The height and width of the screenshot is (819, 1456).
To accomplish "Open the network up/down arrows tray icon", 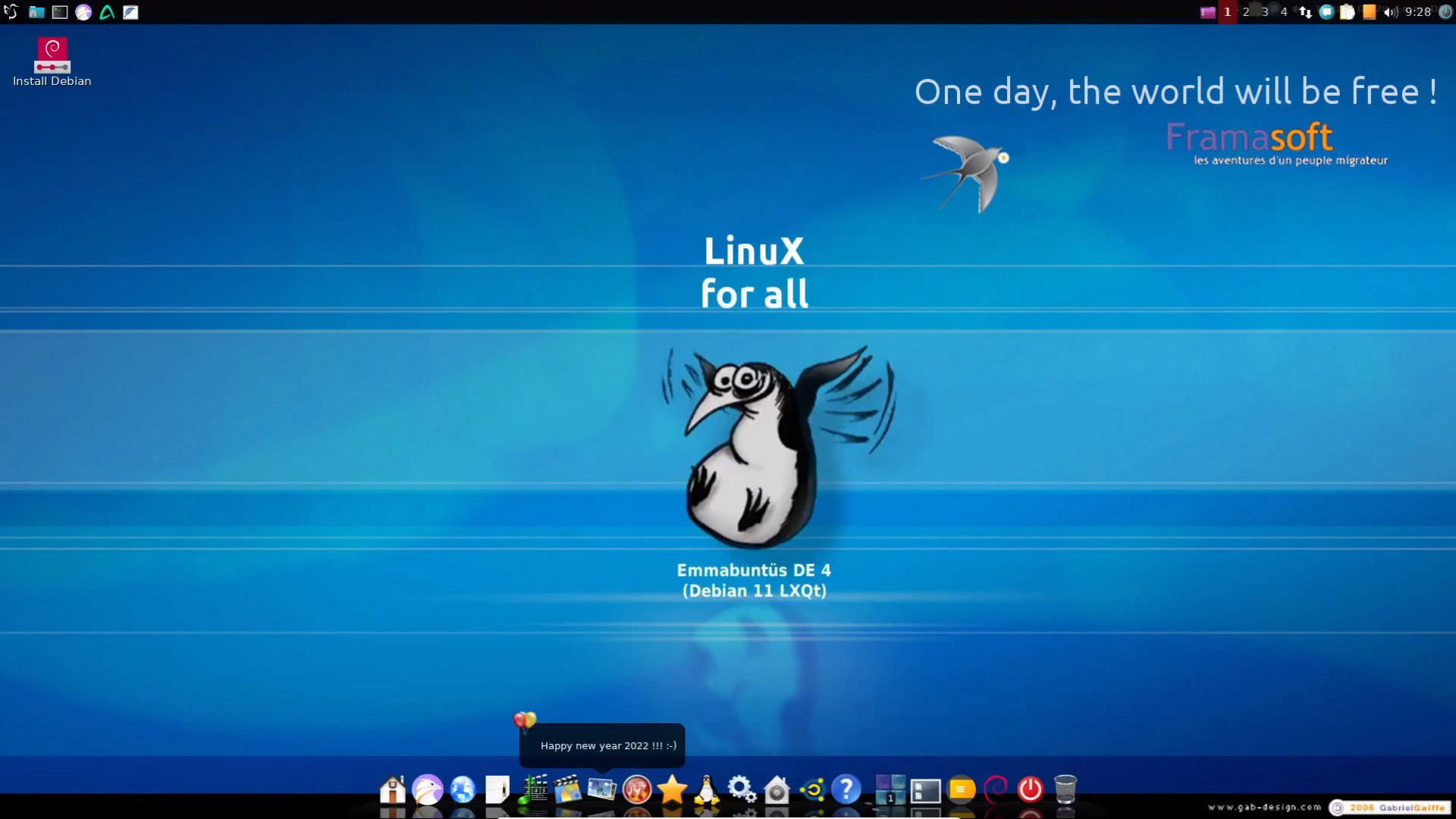I will (1305, 12).
